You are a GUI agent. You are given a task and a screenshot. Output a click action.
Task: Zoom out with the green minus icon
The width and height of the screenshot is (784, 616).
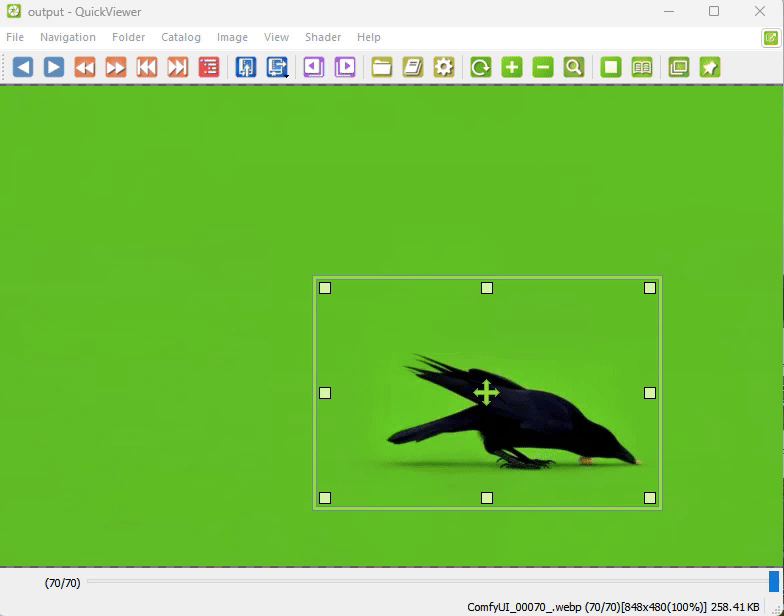(543, 67)
